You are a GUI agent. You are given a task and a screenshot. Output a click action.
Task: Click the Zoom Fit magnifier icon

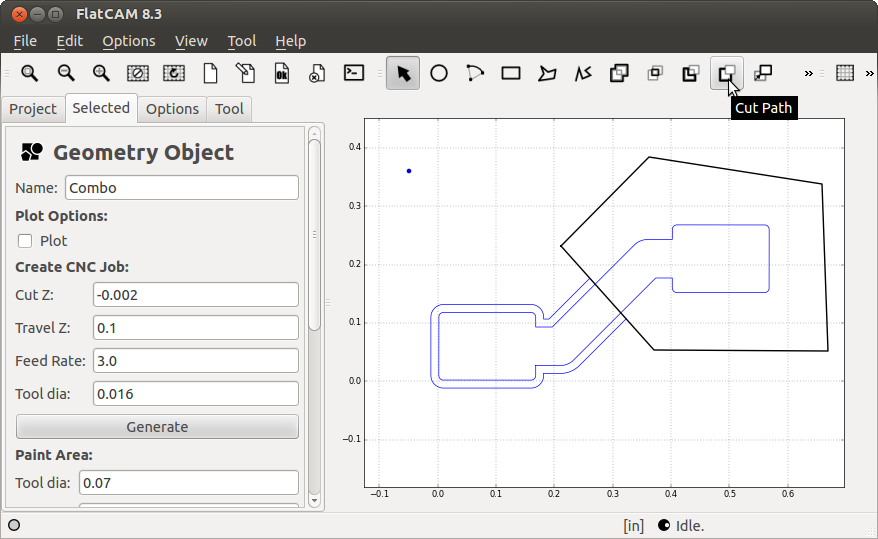[30, 73]
